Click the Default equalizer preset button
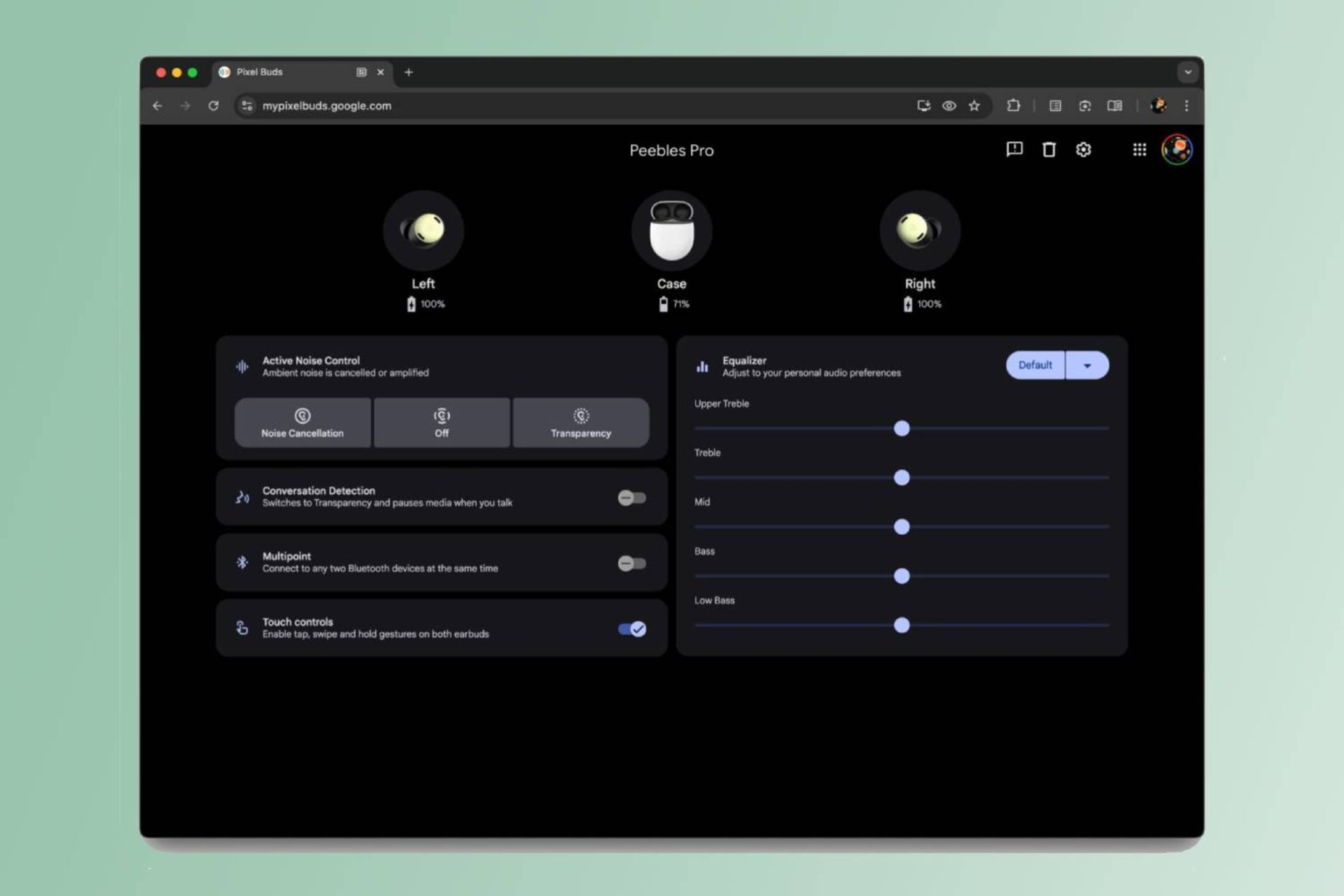Image resolution: width=1344 pixels, height=896 pixels. (1035, 365)
